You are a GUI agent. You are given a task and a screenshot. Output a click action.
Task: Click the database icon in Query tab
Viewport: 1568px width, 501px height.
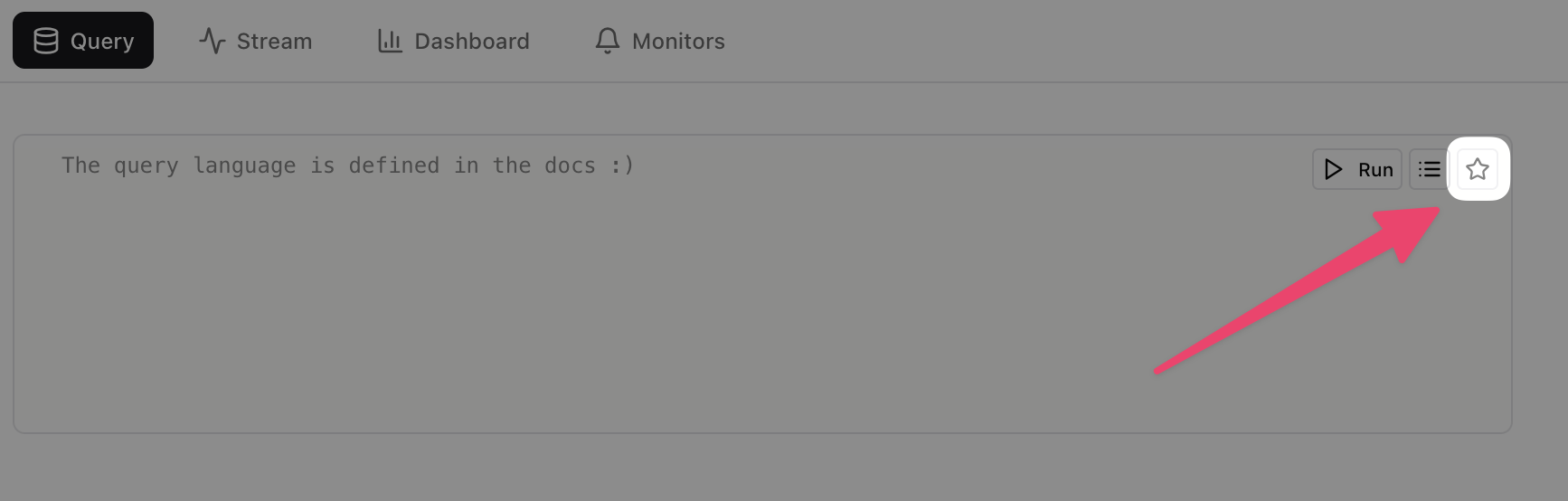46,41
